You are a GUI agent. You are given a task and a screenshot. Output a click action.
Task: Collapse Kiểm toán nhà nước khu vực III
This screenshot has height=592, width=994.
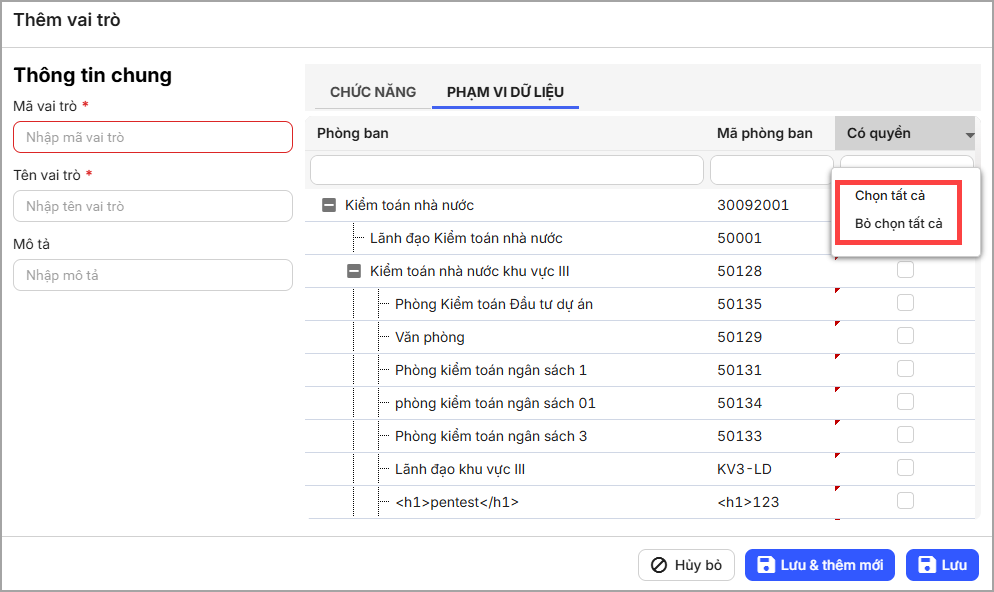(x=353, y=271)
